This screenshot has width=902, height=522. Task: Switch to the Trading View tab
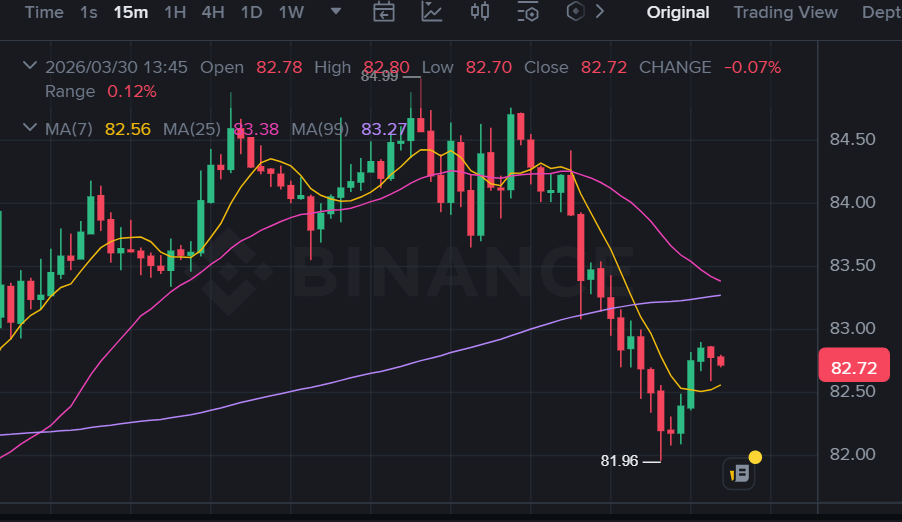[785, 12]
